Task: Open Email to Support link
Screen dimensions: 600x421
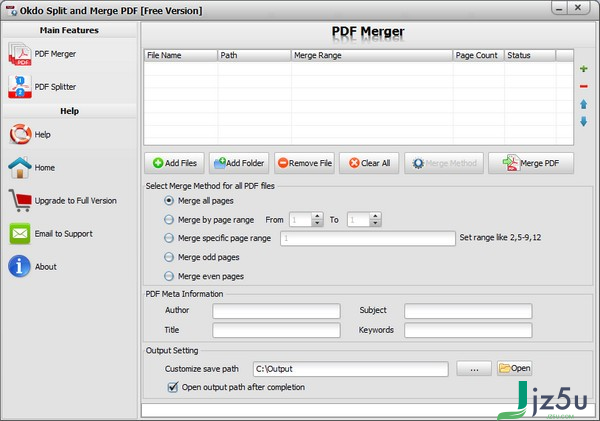Action: [64, 234]
